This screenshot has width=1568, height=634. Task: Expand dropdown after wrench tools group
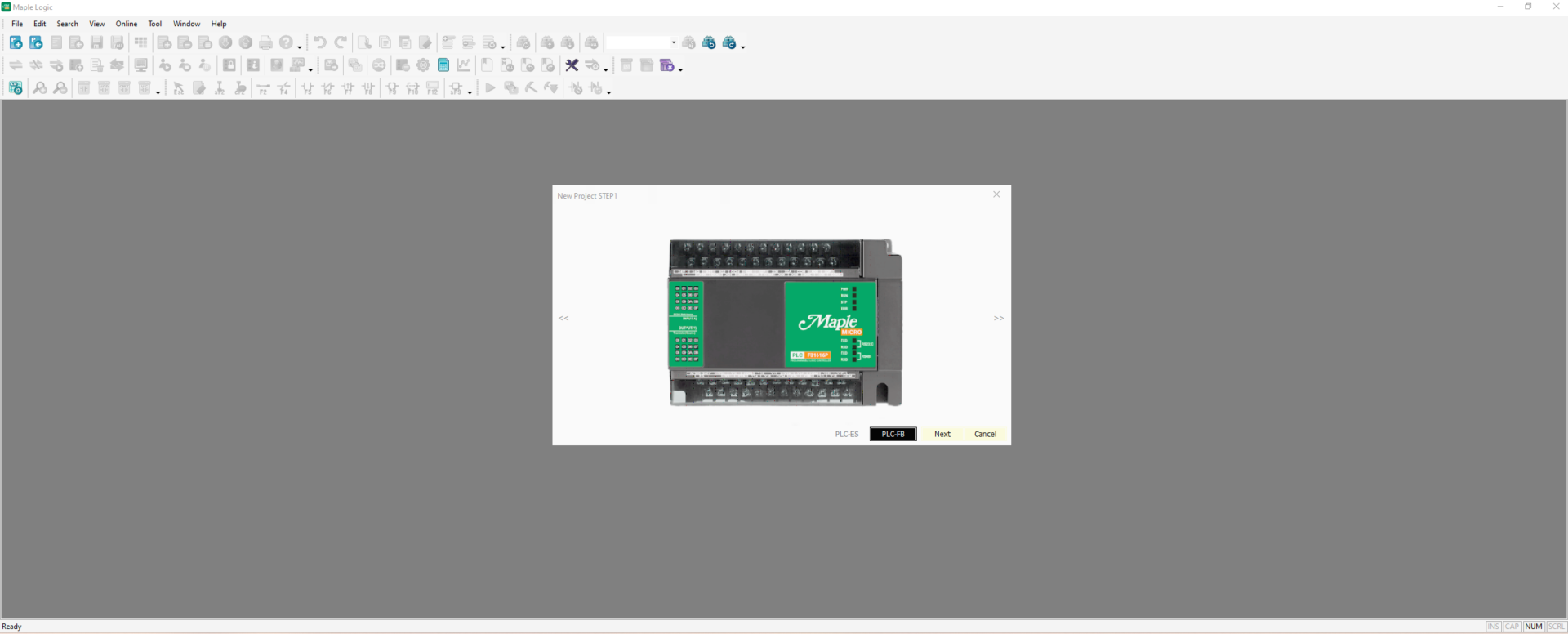[x=606, y=69]
